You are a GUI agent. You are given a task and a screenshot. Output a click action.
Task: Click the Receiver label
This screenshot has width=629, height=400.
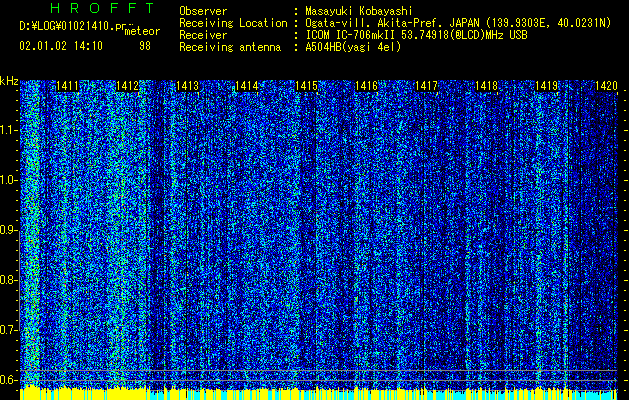[x=203, y=35]
